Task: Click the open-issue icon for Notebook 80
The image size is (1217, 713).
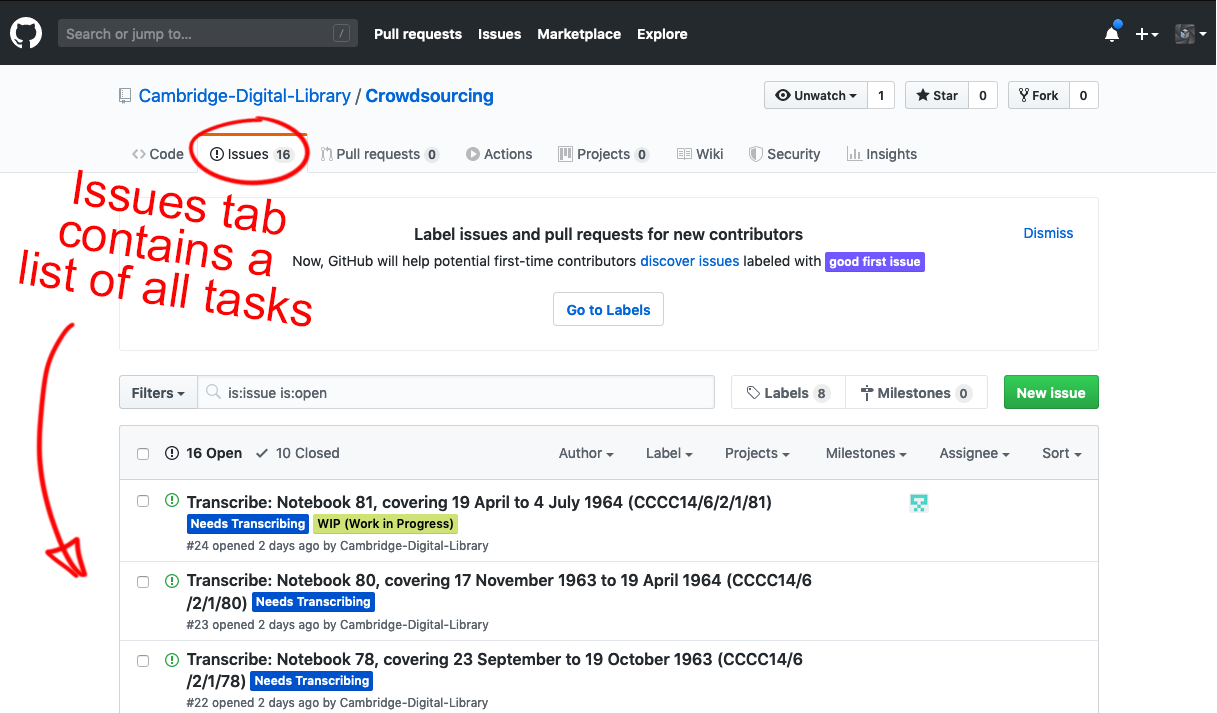Action: pyautogui.click(x=171, y=580)
